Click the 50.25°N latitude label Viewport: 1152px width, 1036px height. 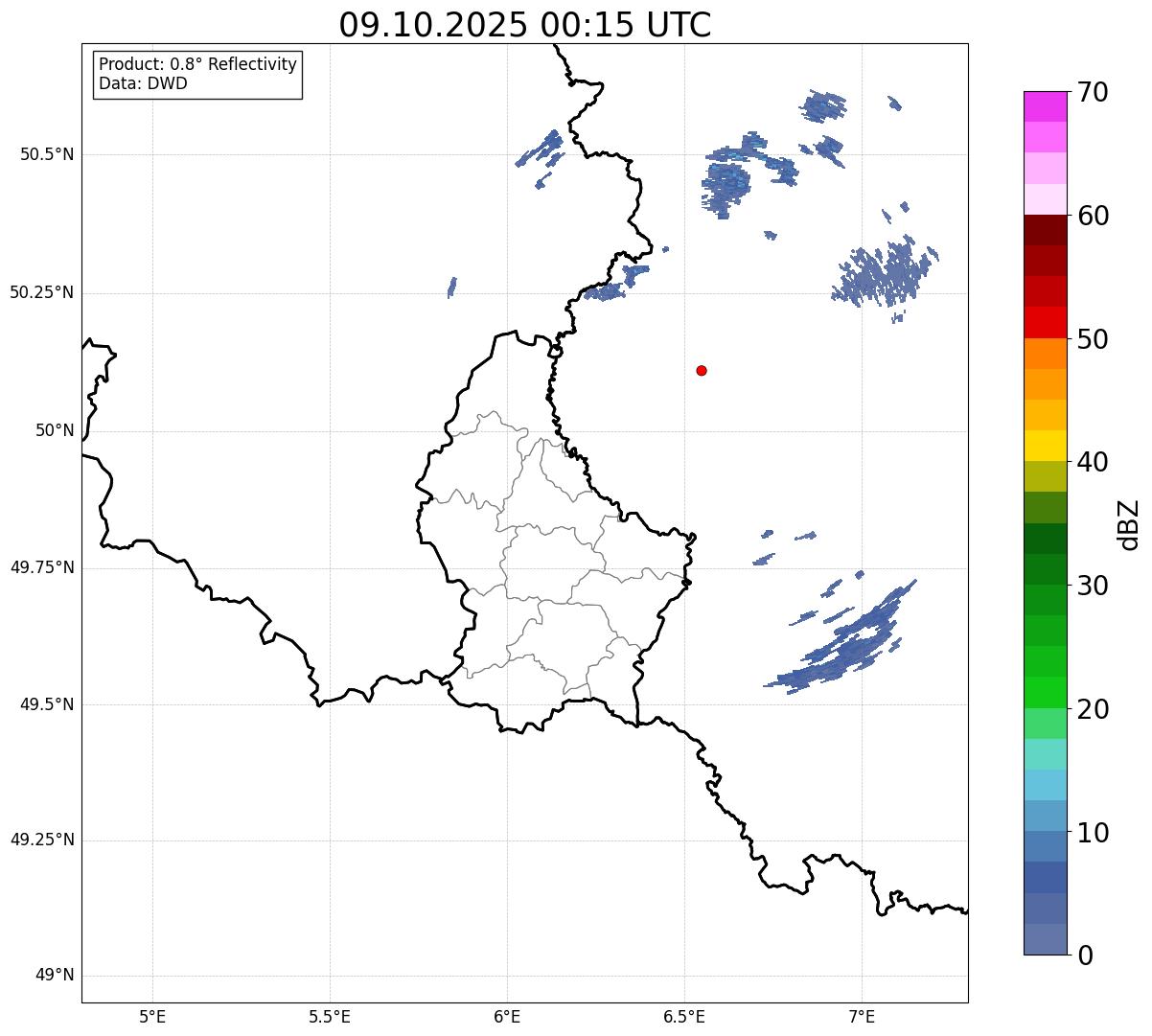click(x=42, y=292)
